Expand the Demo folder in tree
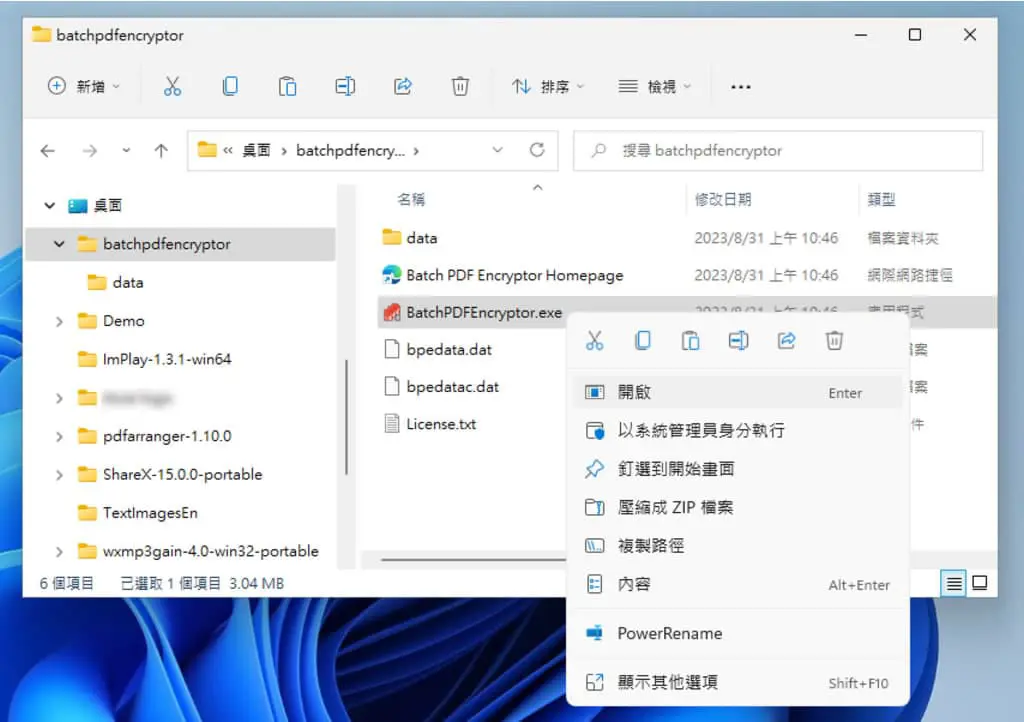The image size is (1024, 722). (x=59, y=321)
